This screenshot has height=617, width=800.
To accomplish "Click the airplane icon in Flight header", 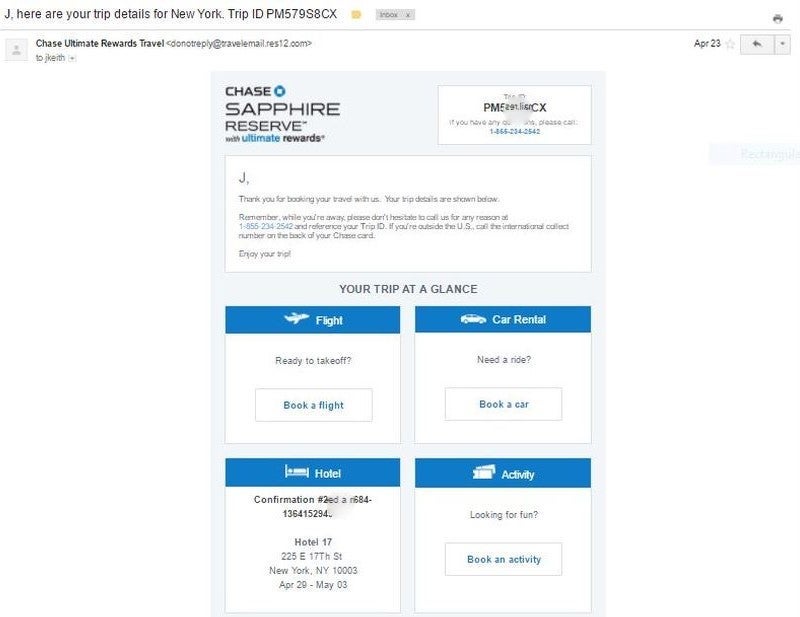I will [296, 320].
